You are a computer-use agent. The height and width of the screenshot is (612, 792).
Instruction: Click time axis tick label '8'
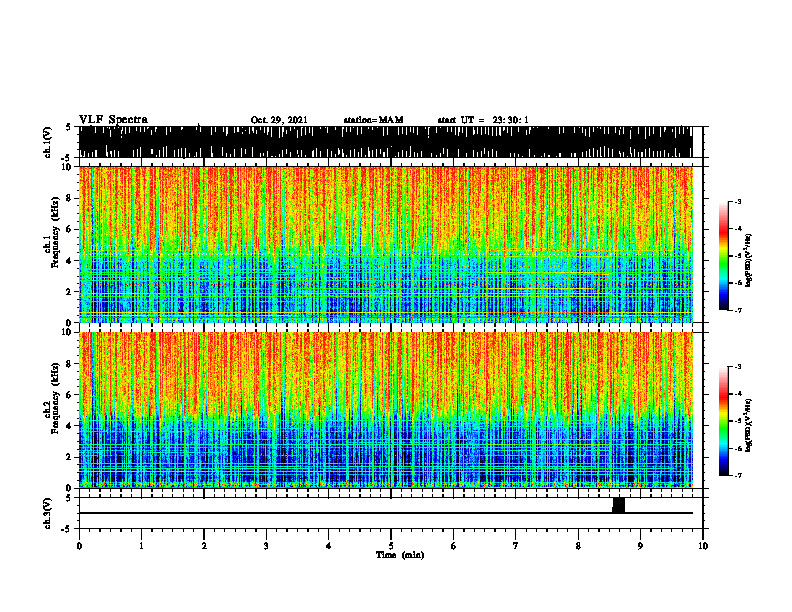[578, 546]
